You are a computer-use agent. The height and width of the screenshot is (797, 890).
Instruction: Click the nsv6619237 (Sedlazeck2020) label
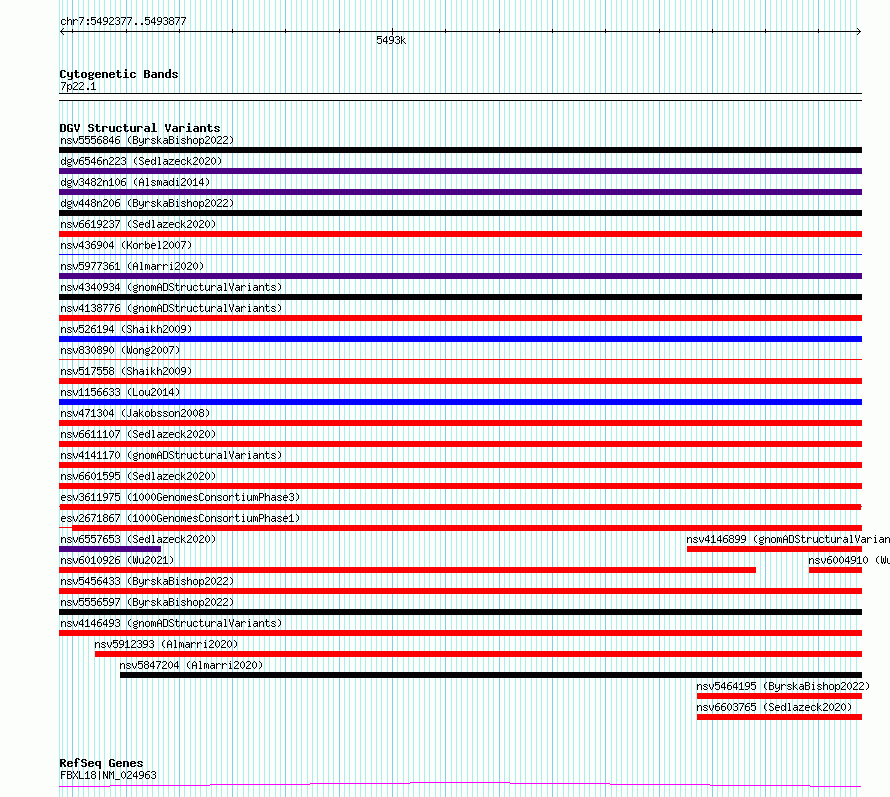138,224
